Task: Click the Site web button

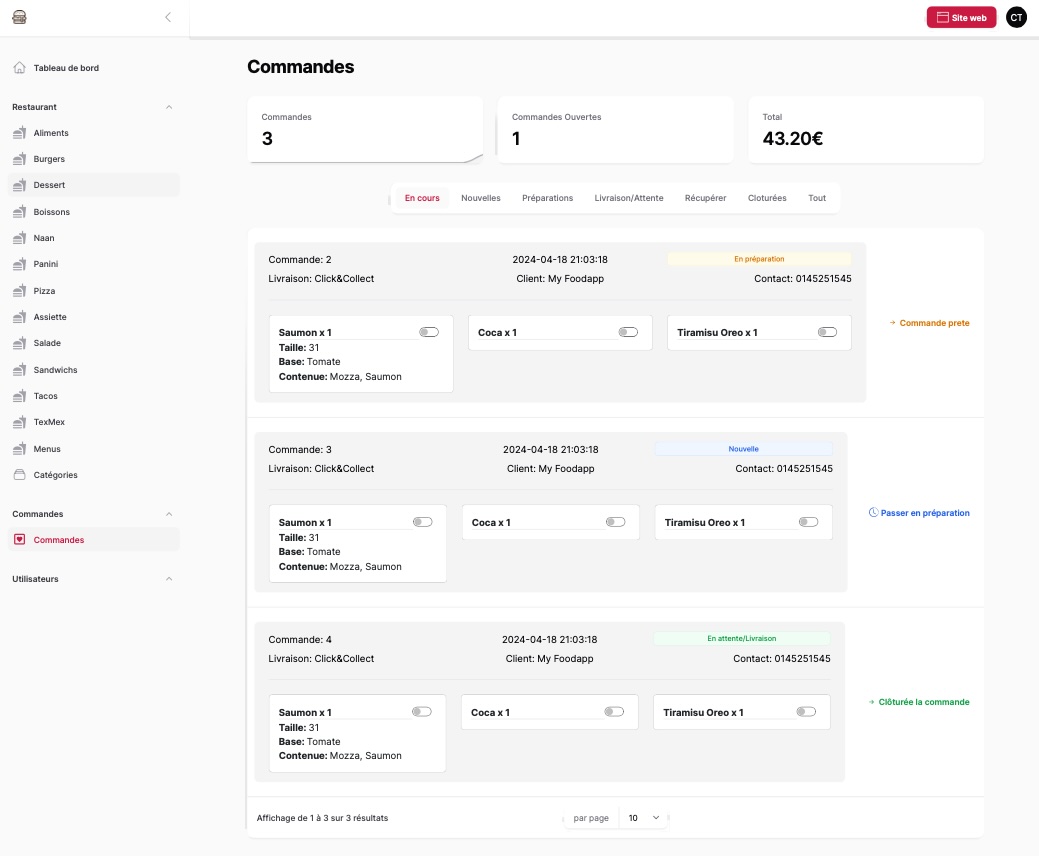Action: pyautogui.click(x=961, y=17)
